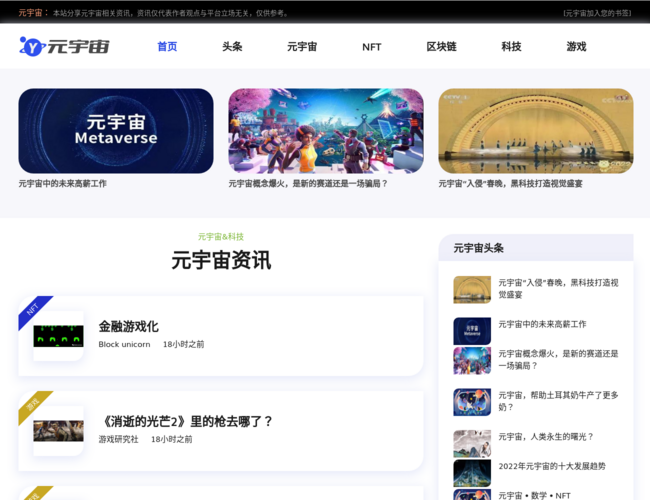Screen dimensions: 650x500
Task: Click the 元宇宙加入您的书签 bookmark link
Action: (596, 13)
